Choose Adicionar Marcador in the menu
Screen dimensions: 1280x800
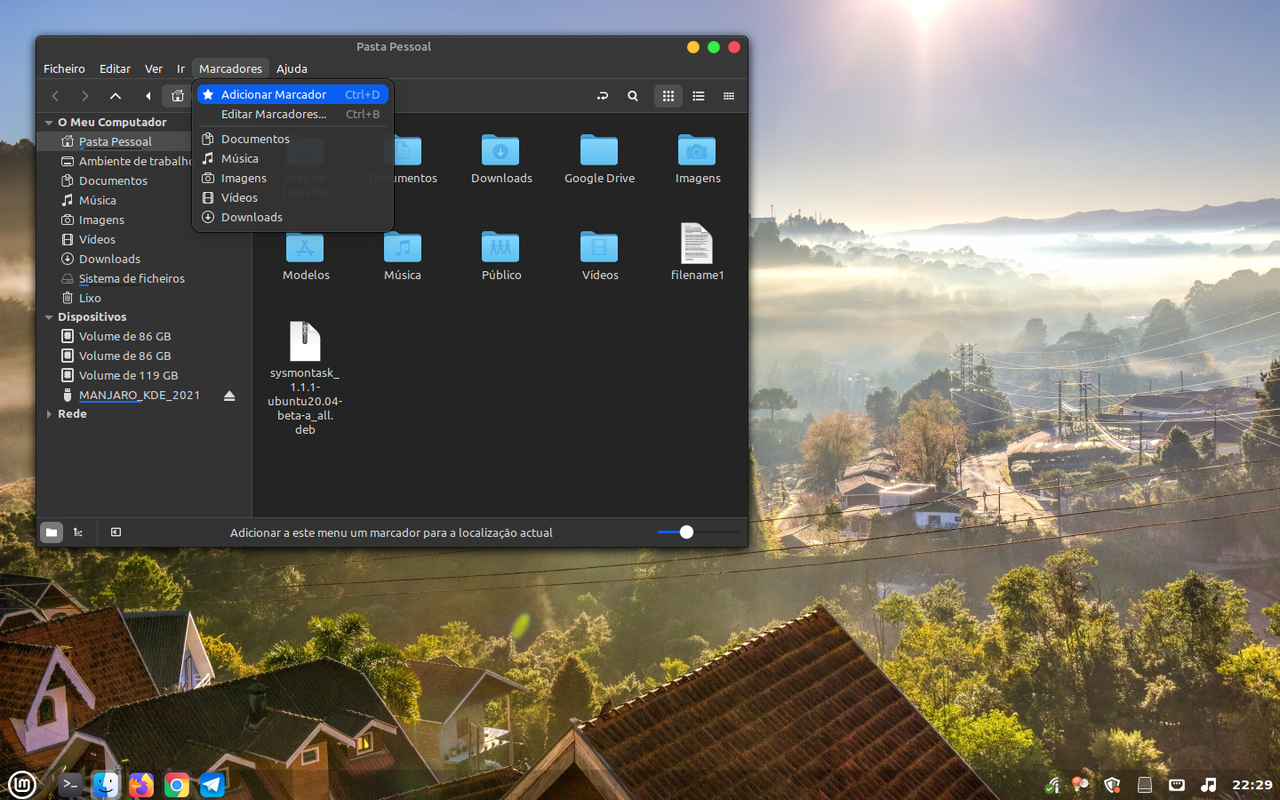tap(292, 94)
